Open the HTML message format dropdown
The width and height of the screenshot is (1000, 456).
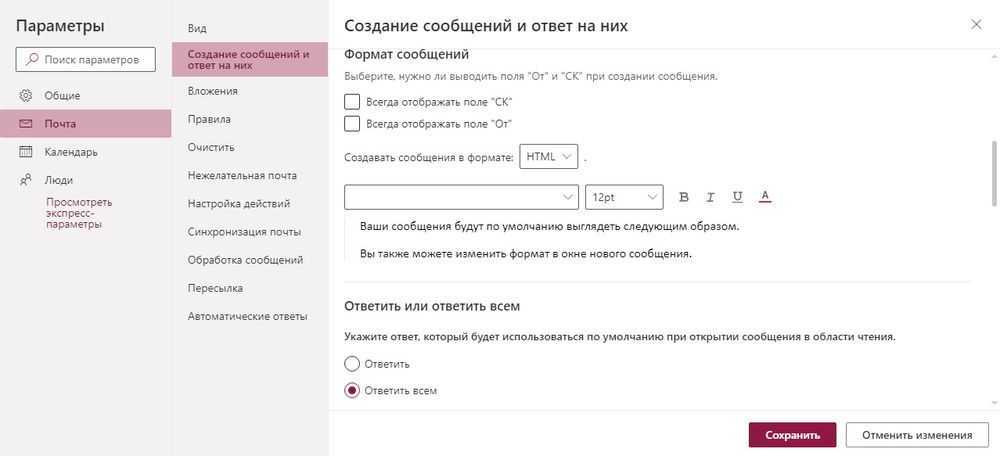(x=548, y=157)
